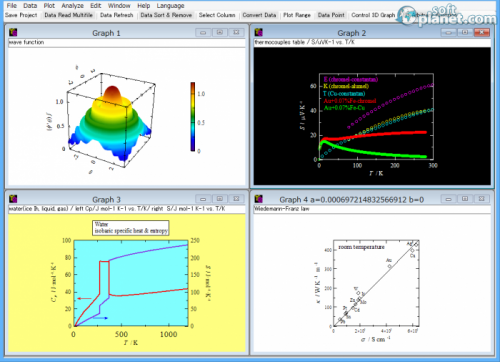Screen dimensions: 500x362
Task: Open the Window menu
Action: click(x=119, y=6)
